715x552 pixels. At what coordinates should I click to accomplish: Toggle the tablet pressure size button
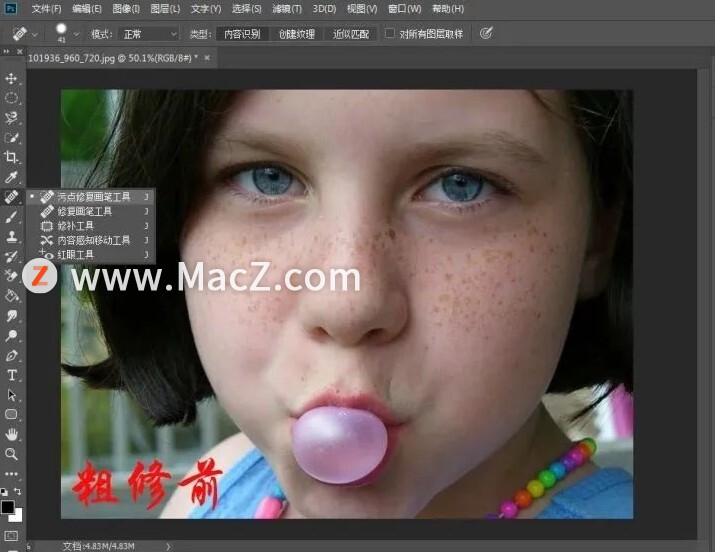coord(486,33)
